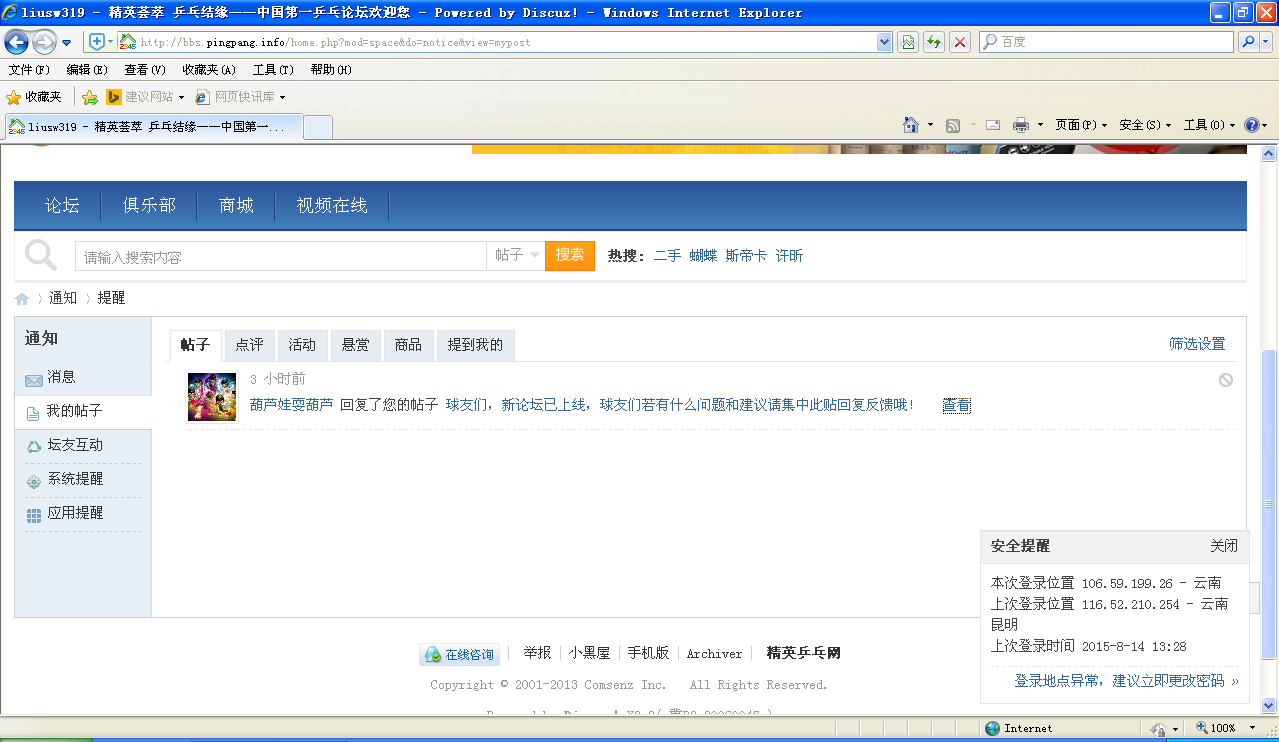The height and width of the screenshot is (742, 1279).
Task: Click the browser refresh icon
Action: click(932, 41)
